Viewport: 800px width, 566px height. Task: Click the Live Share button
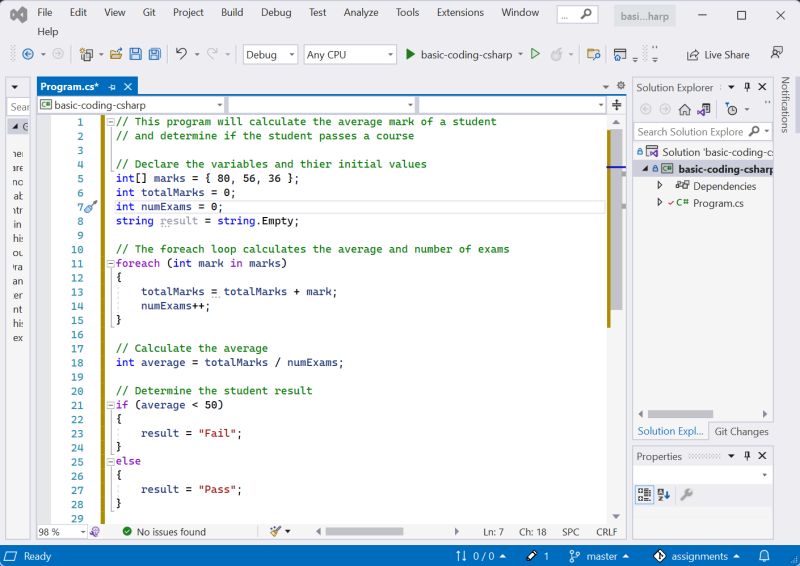point(717,55)
